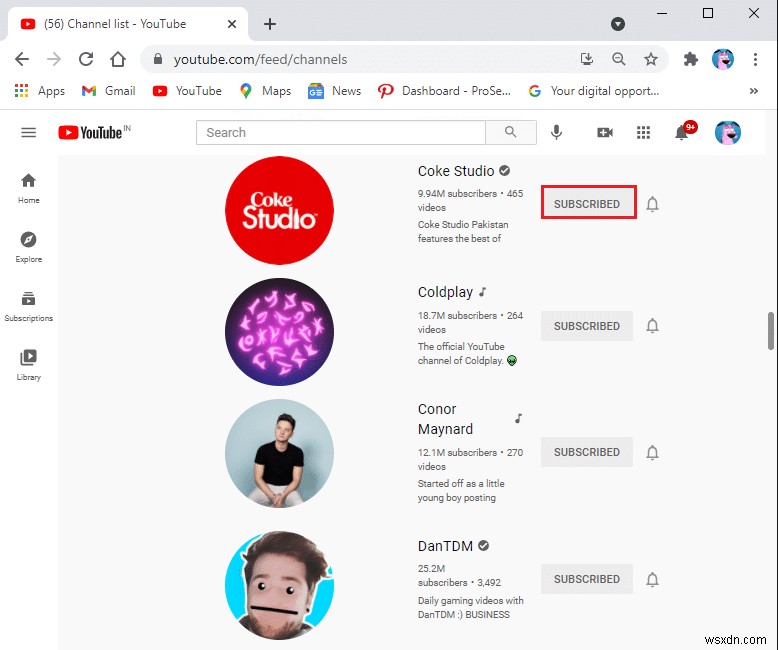Open the DanTDM channel name link
The width and height of the screenshot is (778, 650).
(x=445, y=546)
